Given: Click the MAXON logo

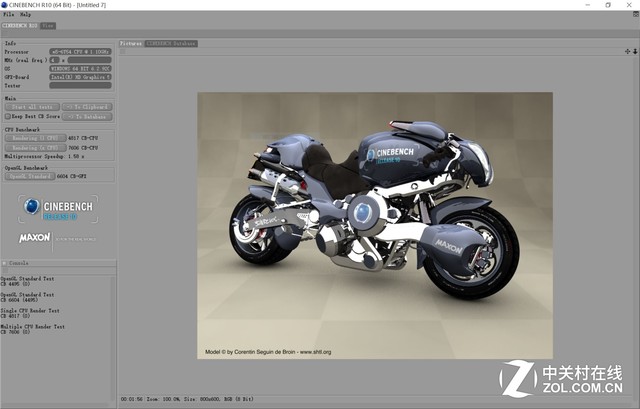Looking at the screenshot, I should click(x=34, y=239).
